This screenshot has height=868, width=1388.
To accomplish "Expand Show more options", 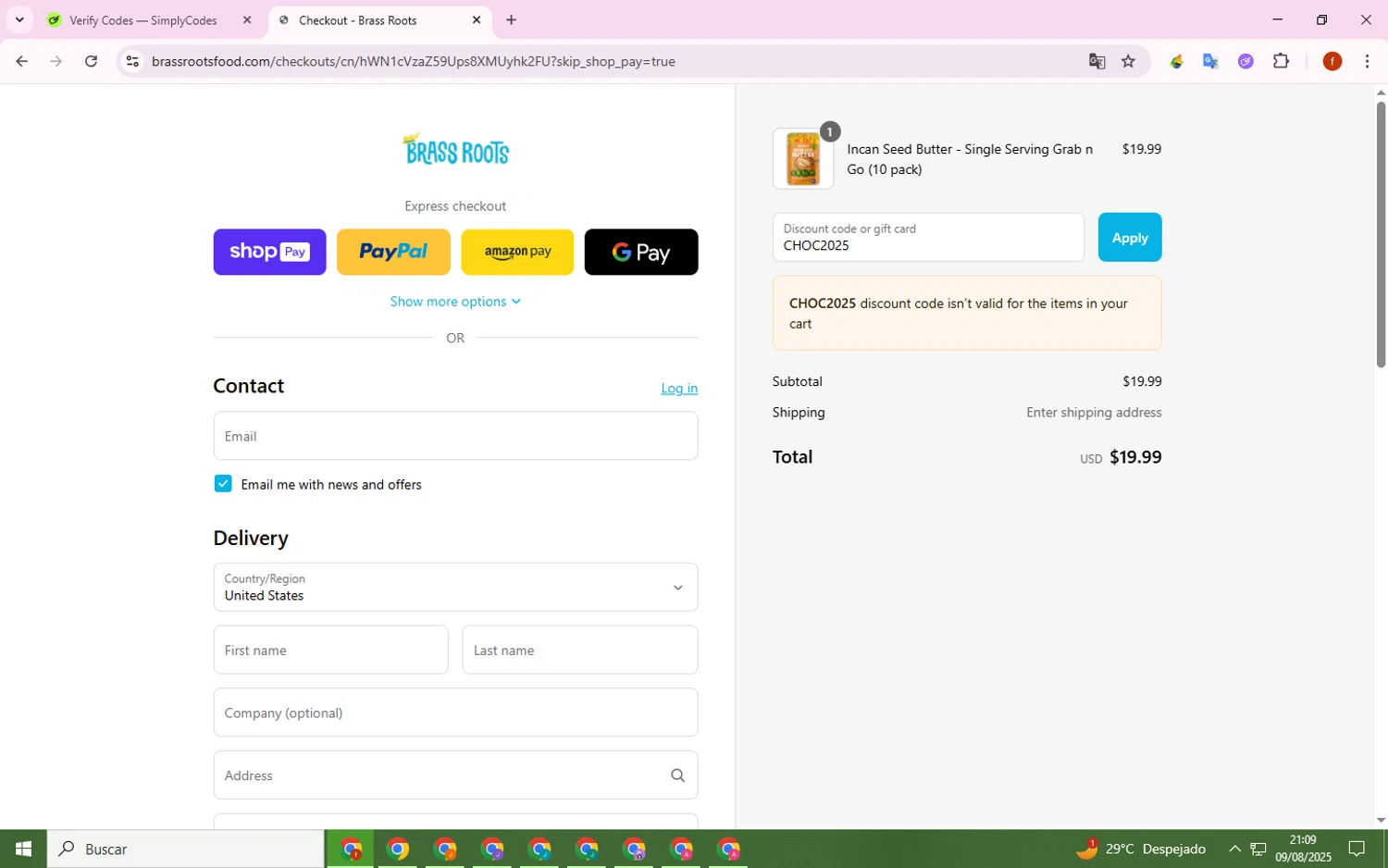I will (455, 302).
